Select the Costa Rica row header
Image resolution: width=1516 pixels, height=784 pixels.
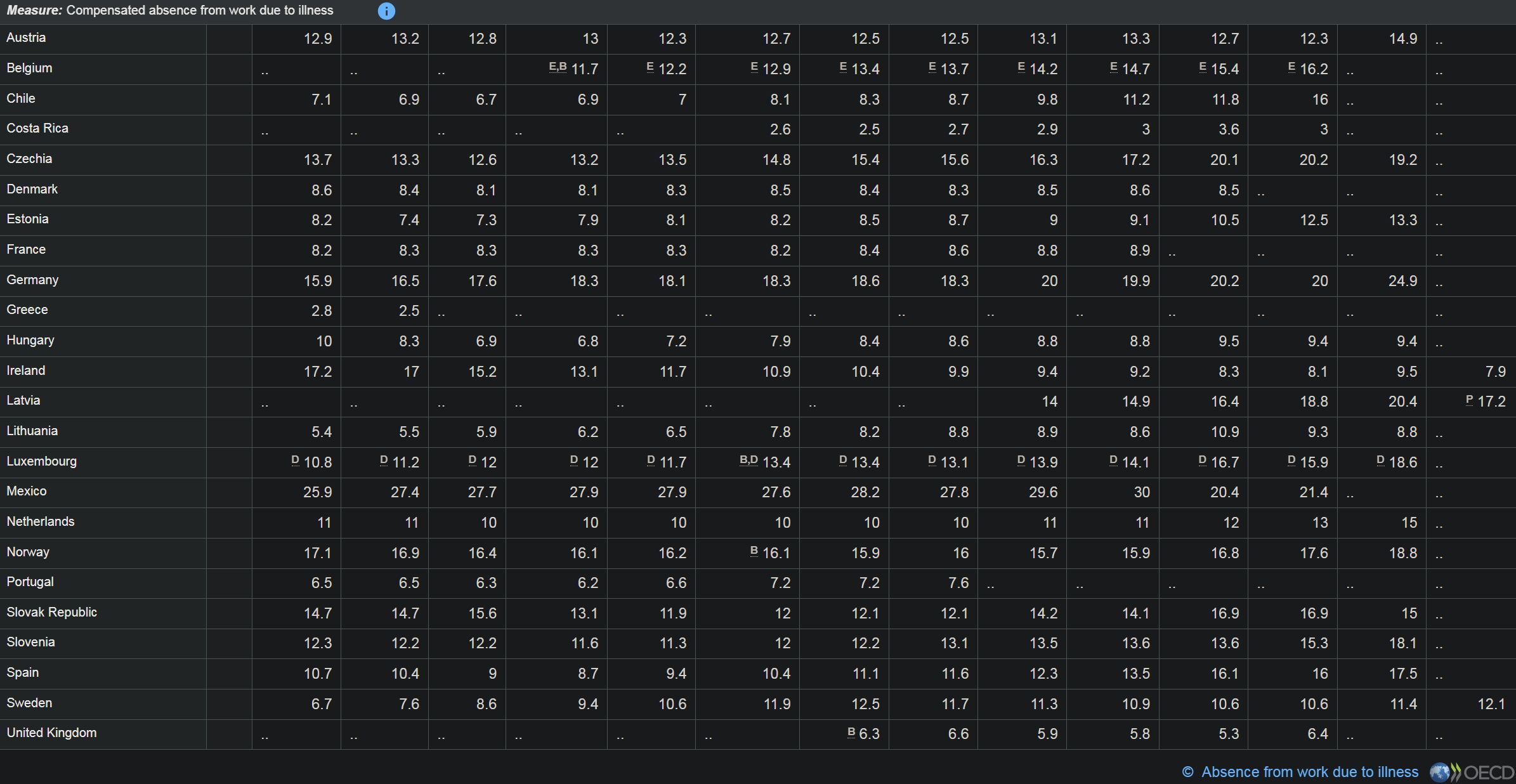click(x=37, y=128)
